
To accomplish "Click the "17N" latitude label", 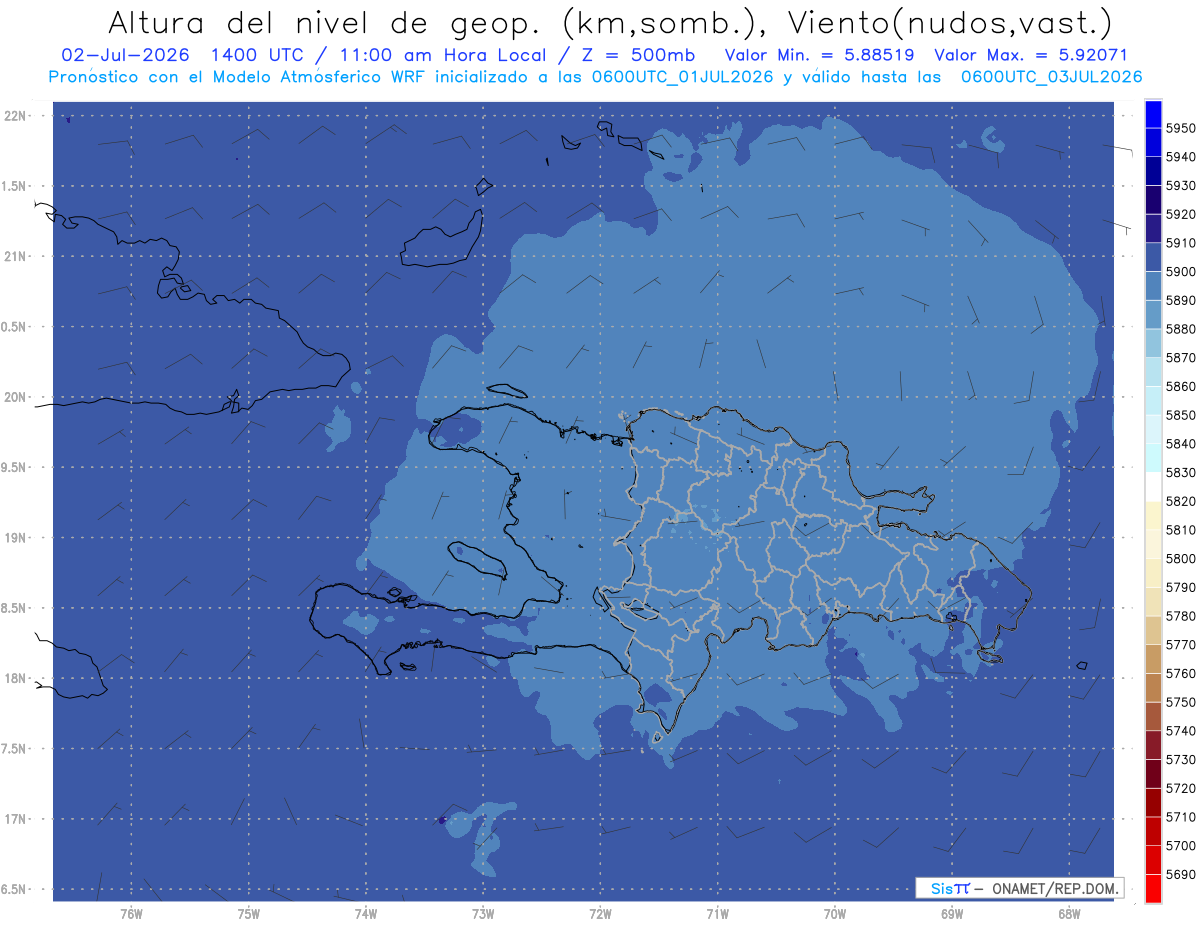I will [16, 819].
